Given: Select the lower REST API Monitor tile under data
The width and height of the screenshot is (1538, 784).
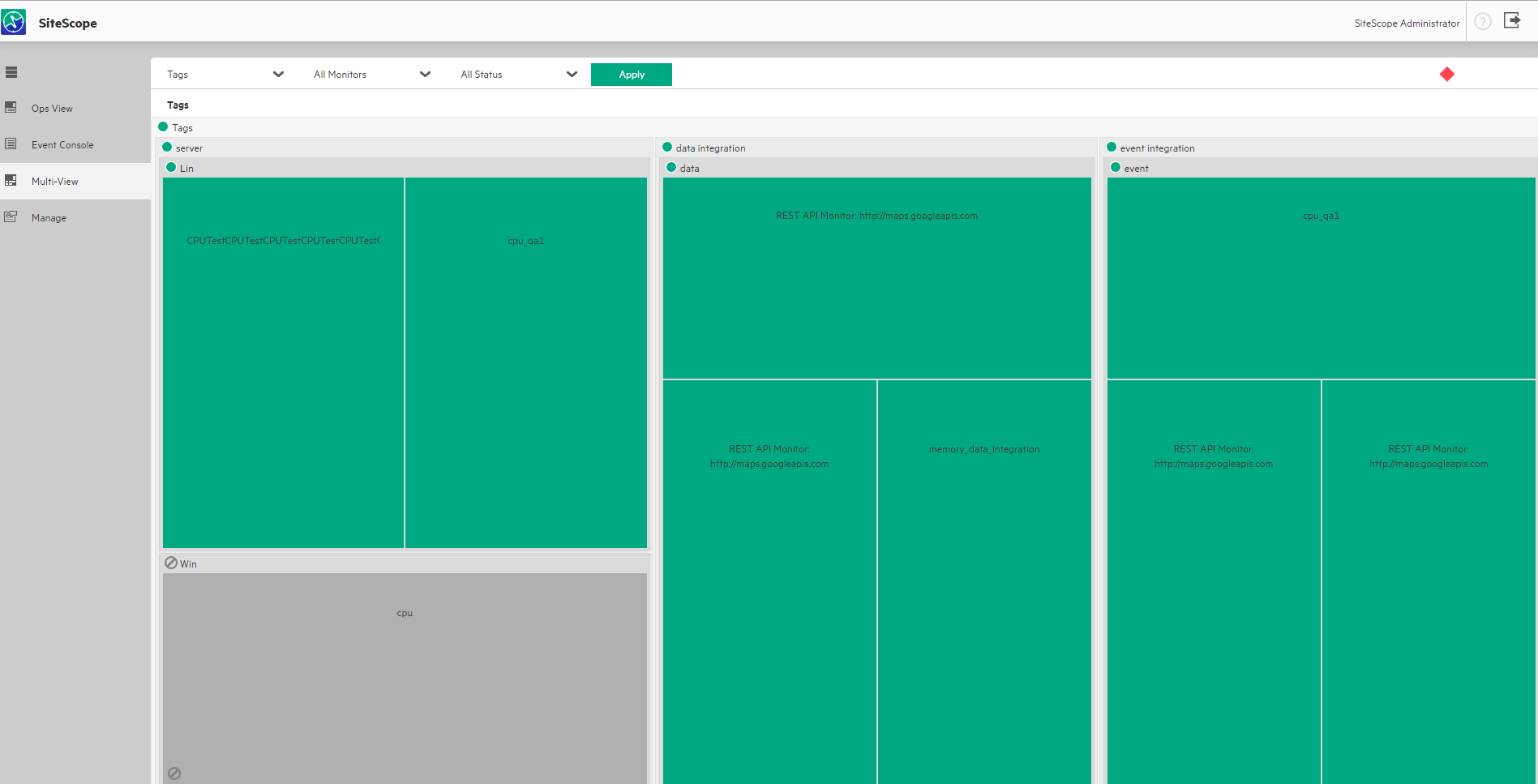Looking at the screenshot, I should click(769, 581).
